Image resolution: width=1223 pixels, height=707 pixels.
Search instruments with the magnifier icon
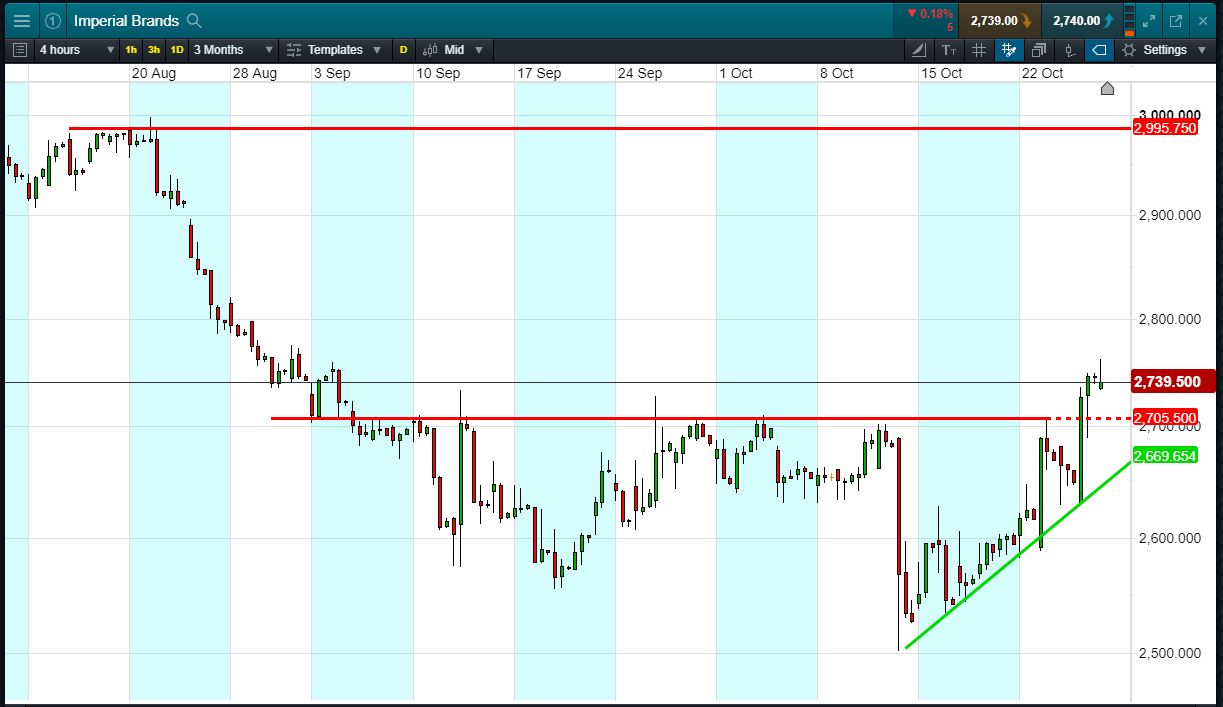click(195, 20)
